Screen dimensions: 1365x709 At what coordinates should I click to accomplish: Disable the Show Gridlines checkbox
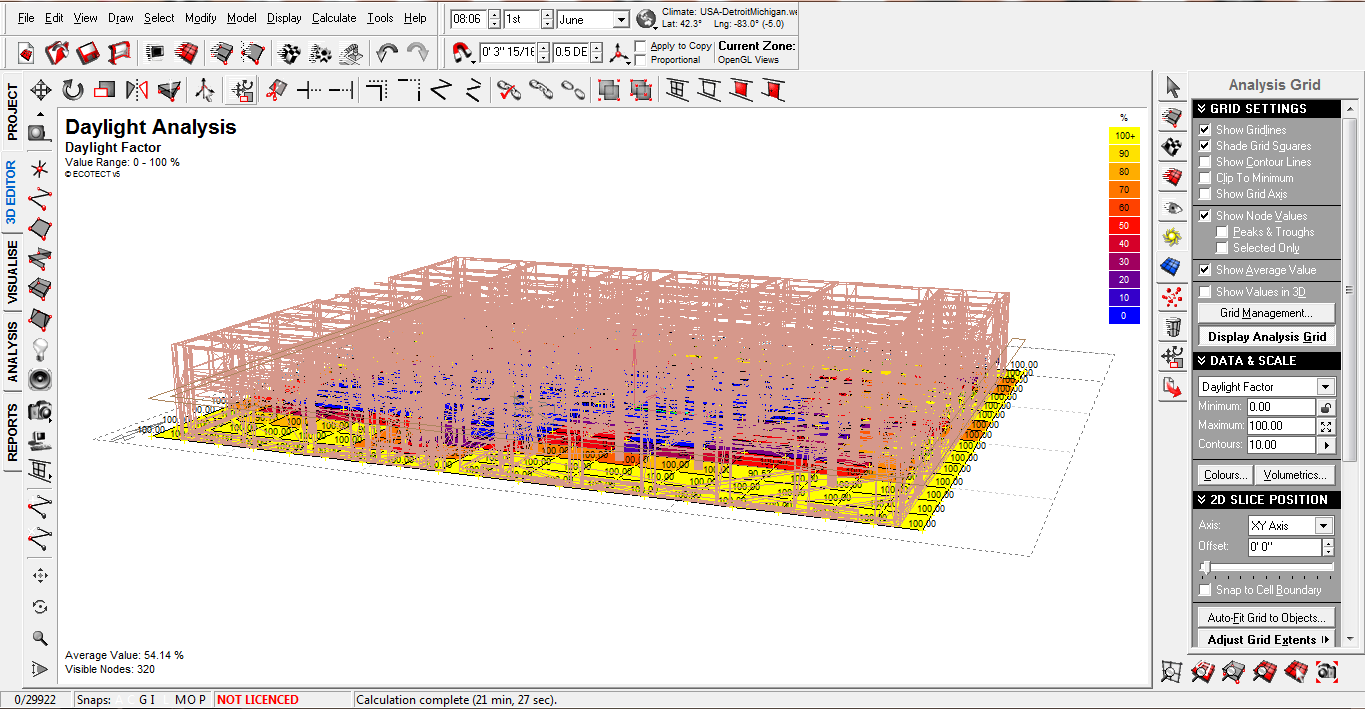pos(1205,130)
